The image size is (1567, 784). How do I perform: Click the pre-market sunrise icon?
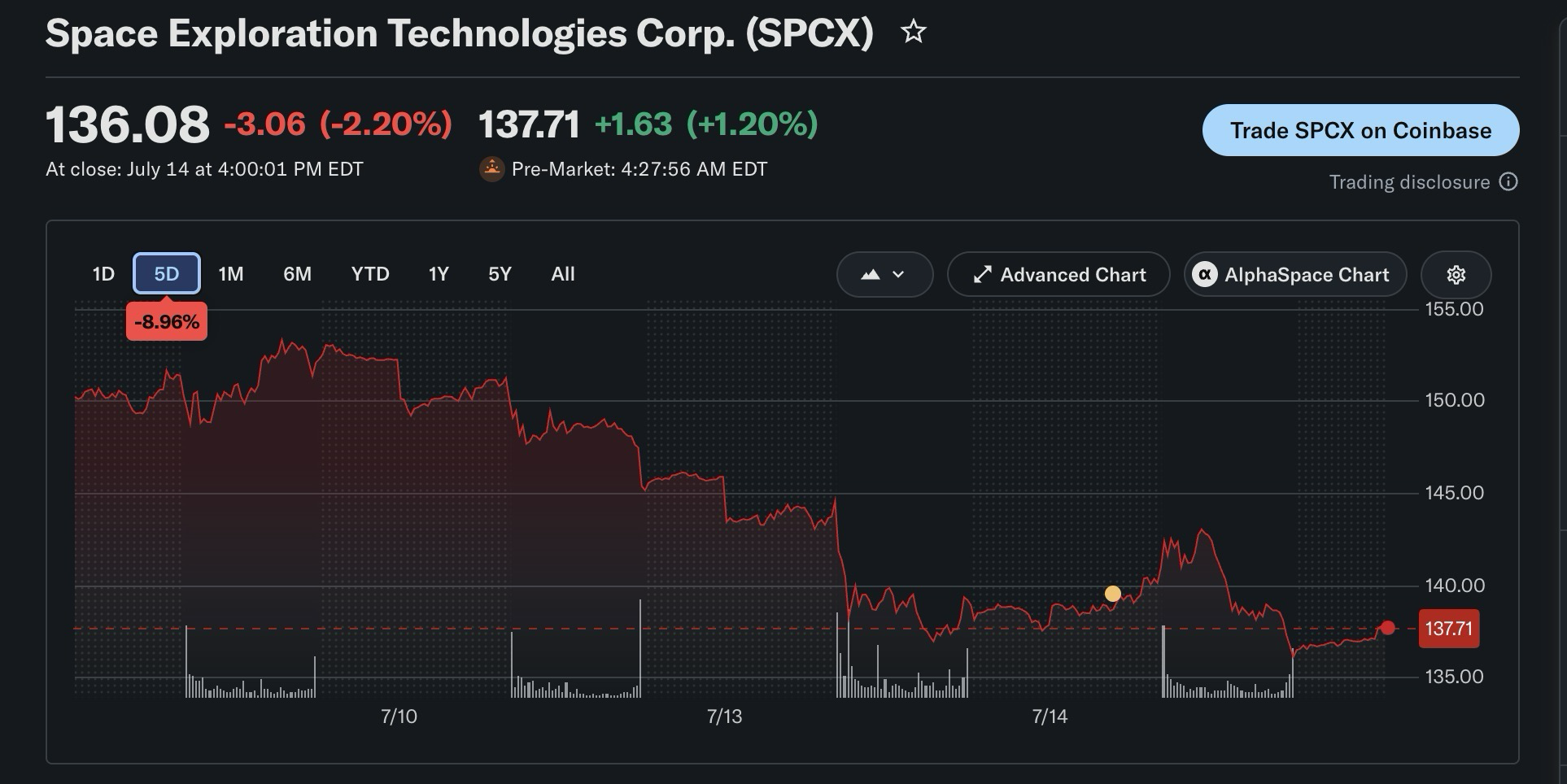(491, 169)
